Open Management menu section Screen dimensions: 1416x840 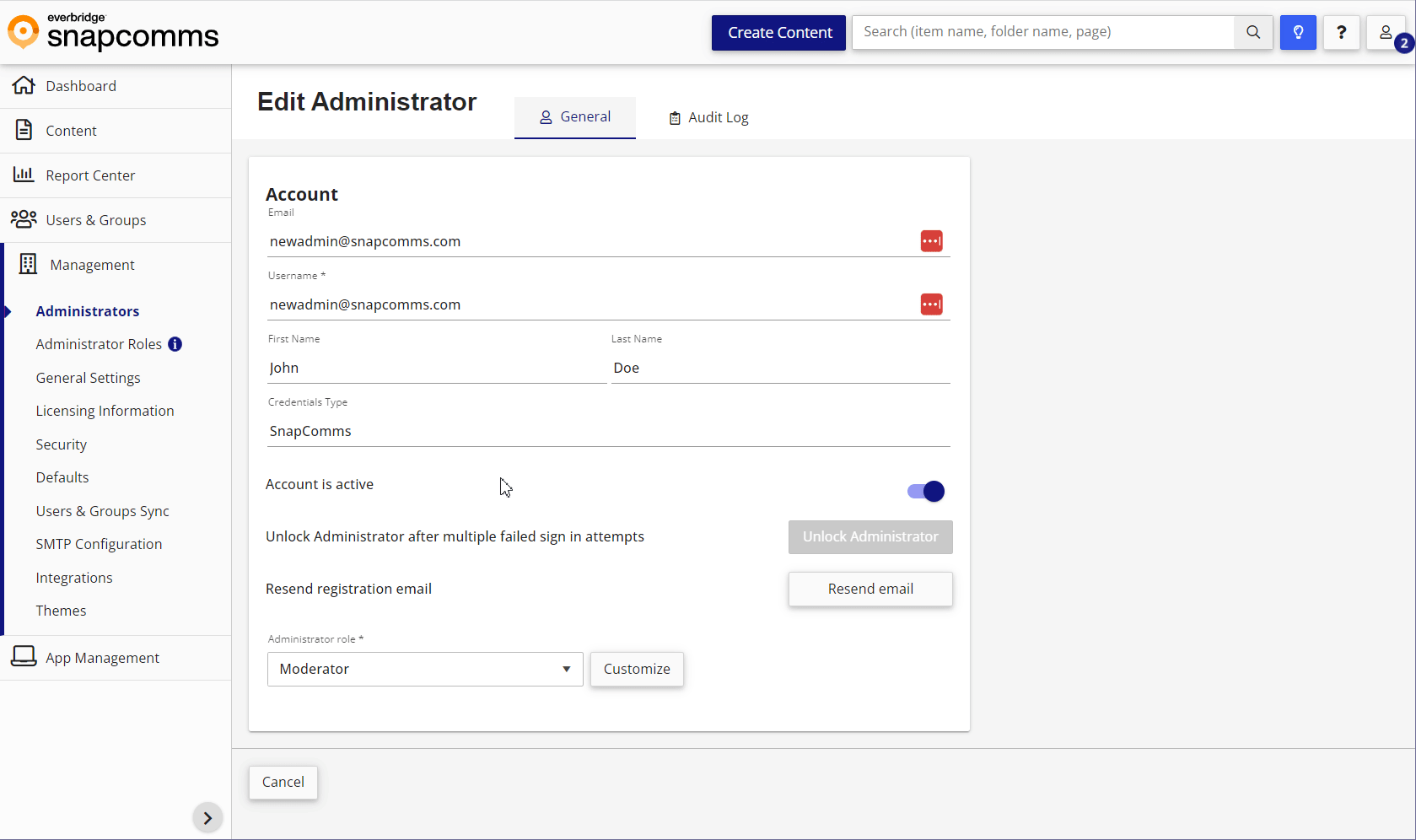(x=117, y=265)
